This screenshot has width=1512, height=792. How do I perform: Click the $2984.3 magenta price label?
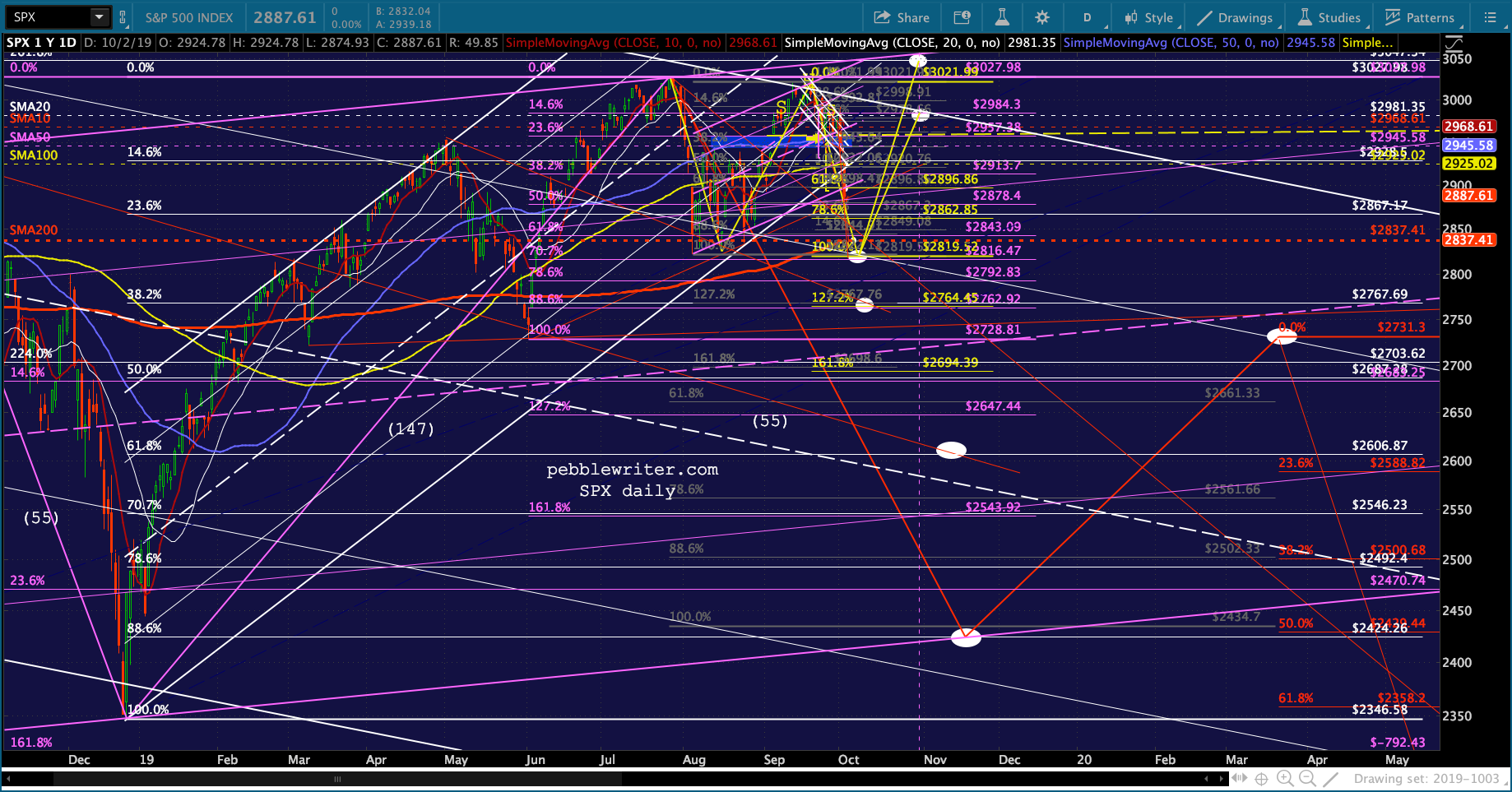[x=996, y=104]
